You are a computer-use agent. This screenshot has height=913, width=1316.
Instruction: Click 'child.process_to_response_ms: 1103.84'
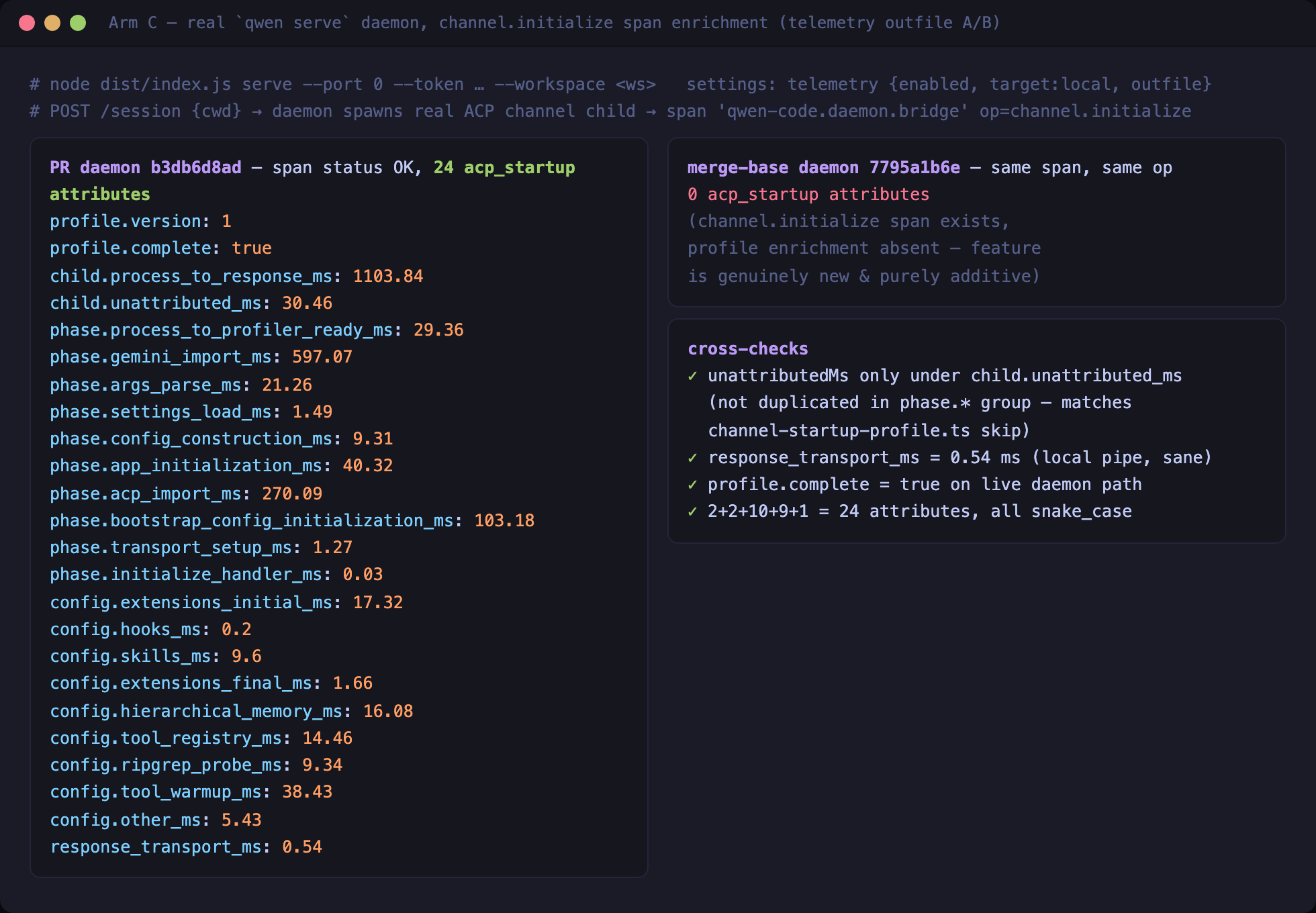(x=237, y=276)
